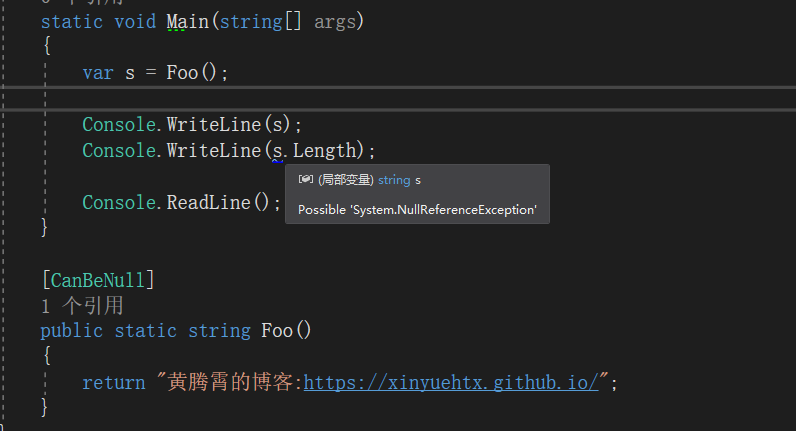Click the Chinese text inside the returned string
Viewport: 796px width, 431px height.
(232, 382)
